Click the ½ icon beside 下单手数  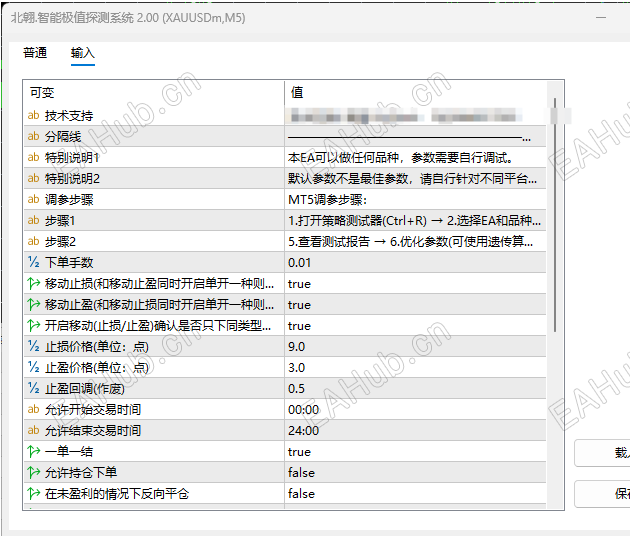[33, 262]
